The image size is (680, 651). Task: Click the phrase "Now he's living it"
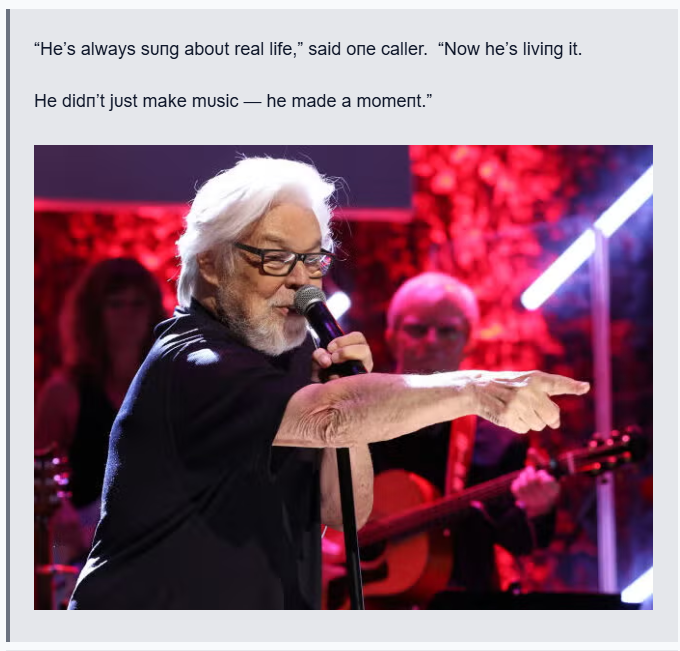coord(513,49)
